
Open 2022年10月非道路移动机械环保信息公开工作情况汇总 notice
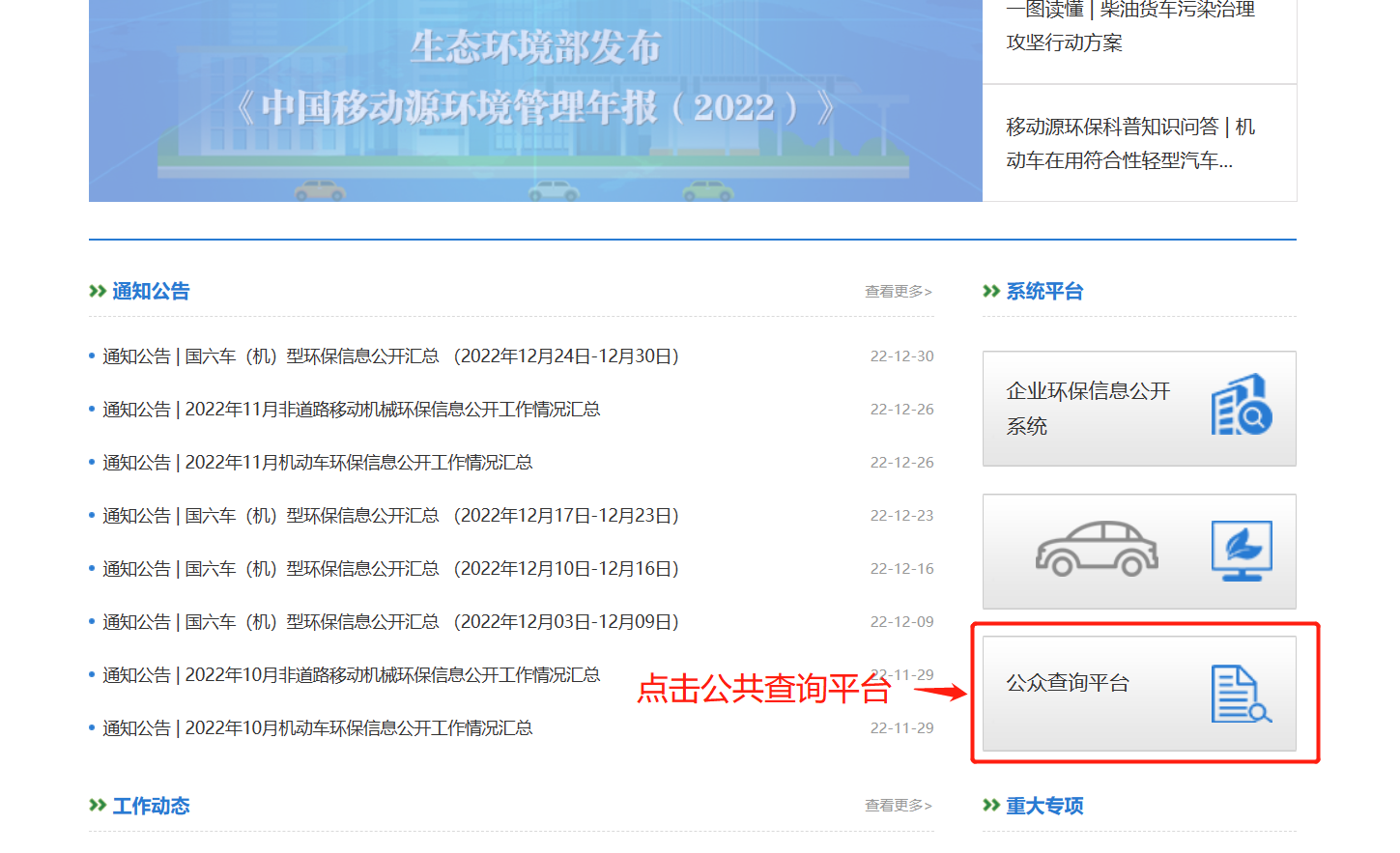(352, 674)
